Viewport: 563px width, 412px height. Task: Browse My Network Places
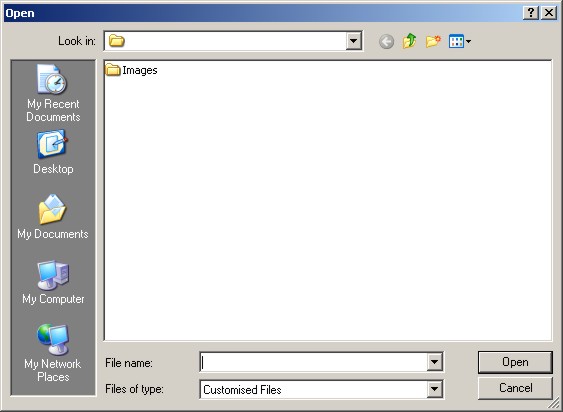point(53,353)
